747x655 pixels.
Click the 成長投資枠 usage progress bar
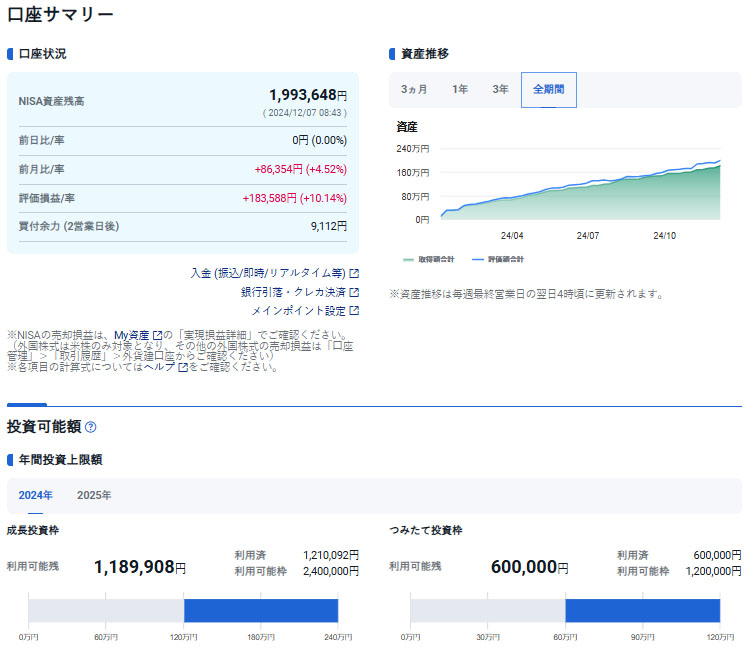(x=183, y=610)
